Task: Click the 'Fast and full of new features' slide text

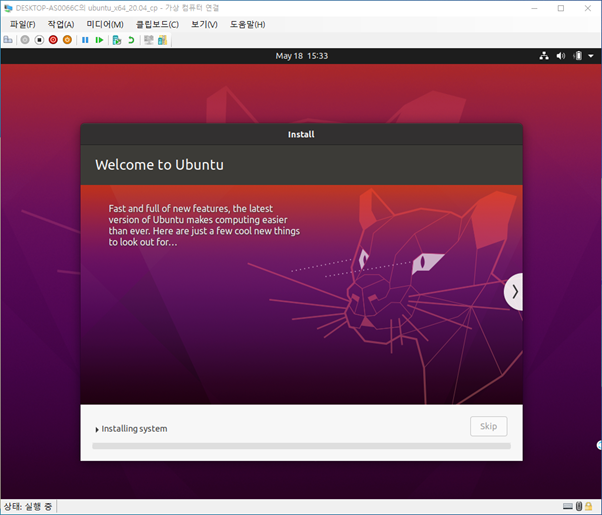Action: point(204,225)
